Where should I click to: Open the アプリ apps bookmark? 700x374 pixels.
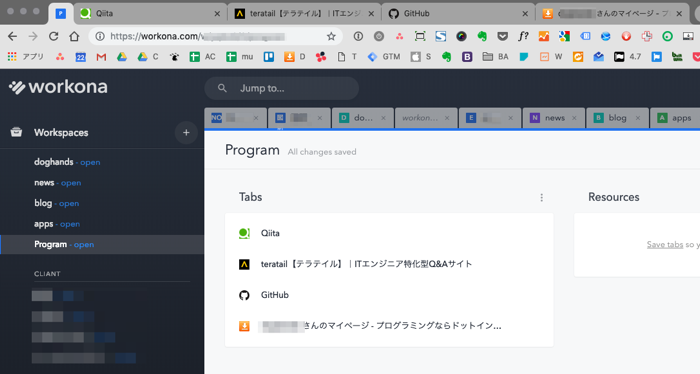tap(26, 57)
